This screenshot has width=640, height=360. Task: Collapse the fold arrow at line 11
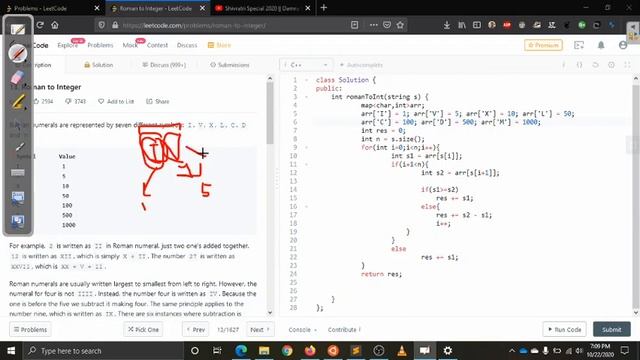coord(307,164)
